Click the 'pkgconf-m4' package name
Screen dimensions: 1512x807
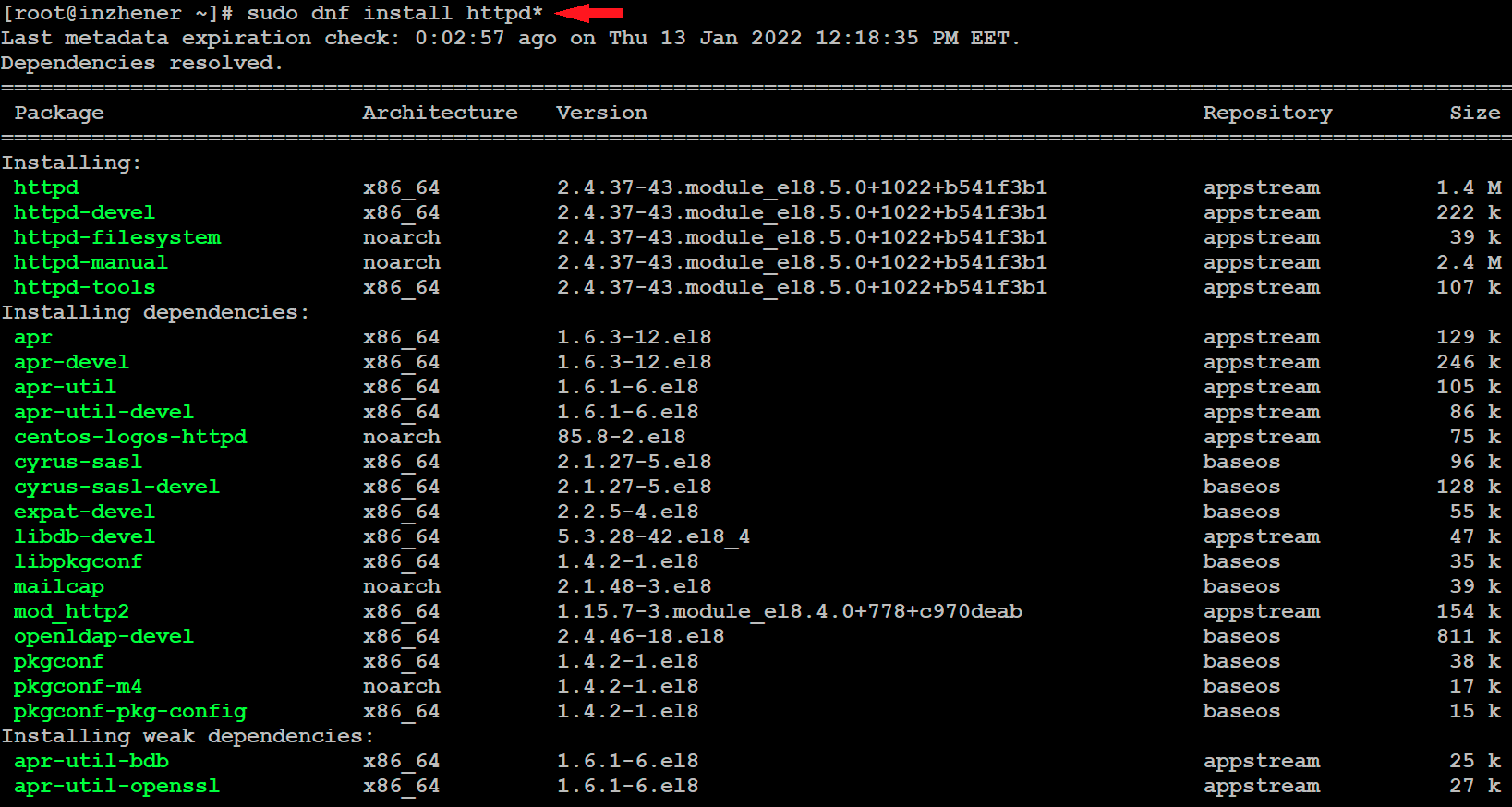[x=78, y=686]
